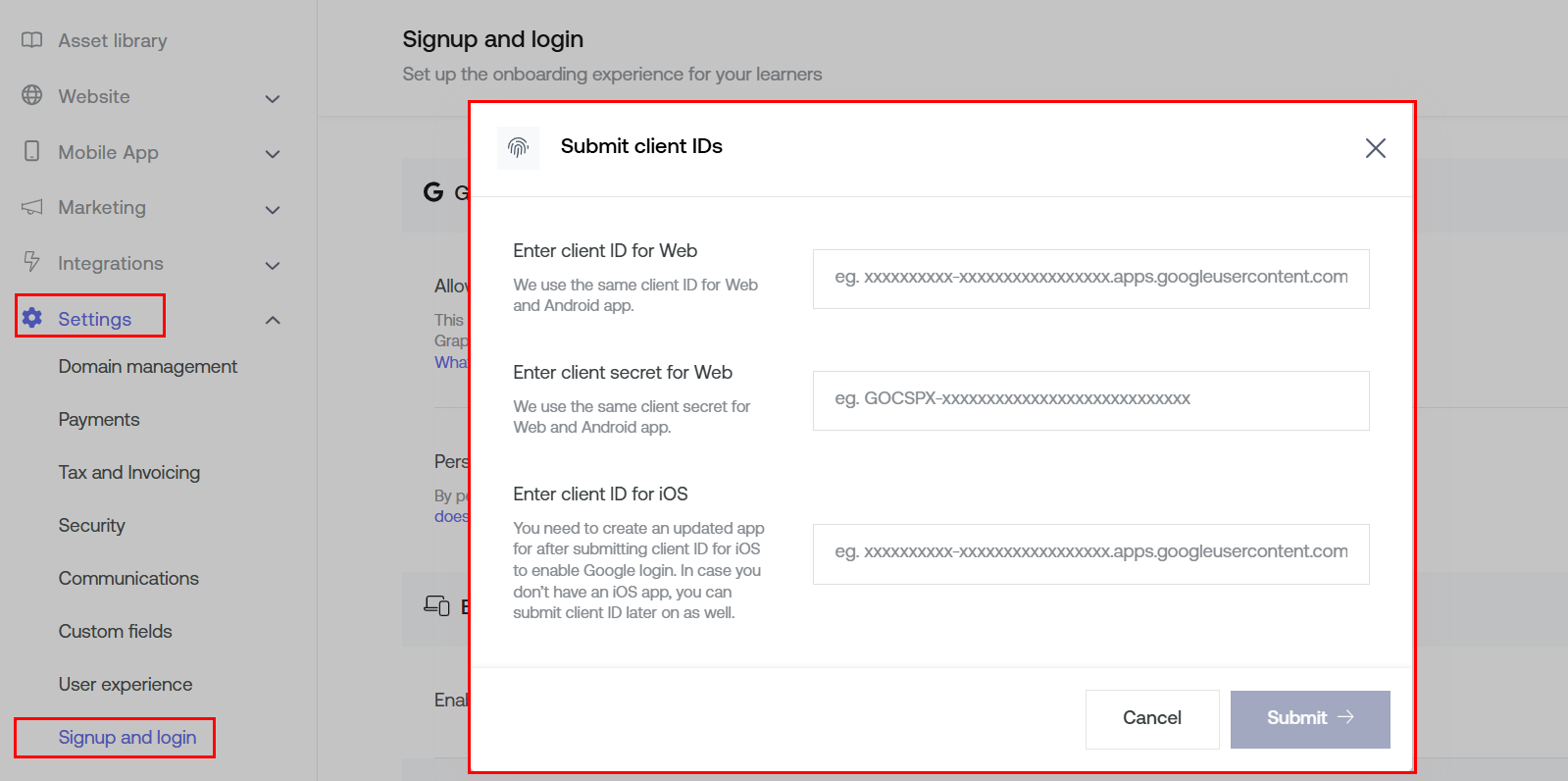This screenshot has width=1568, height=781.
Task: Expand the Website menu chevron
Action: (x=273, y=98)
